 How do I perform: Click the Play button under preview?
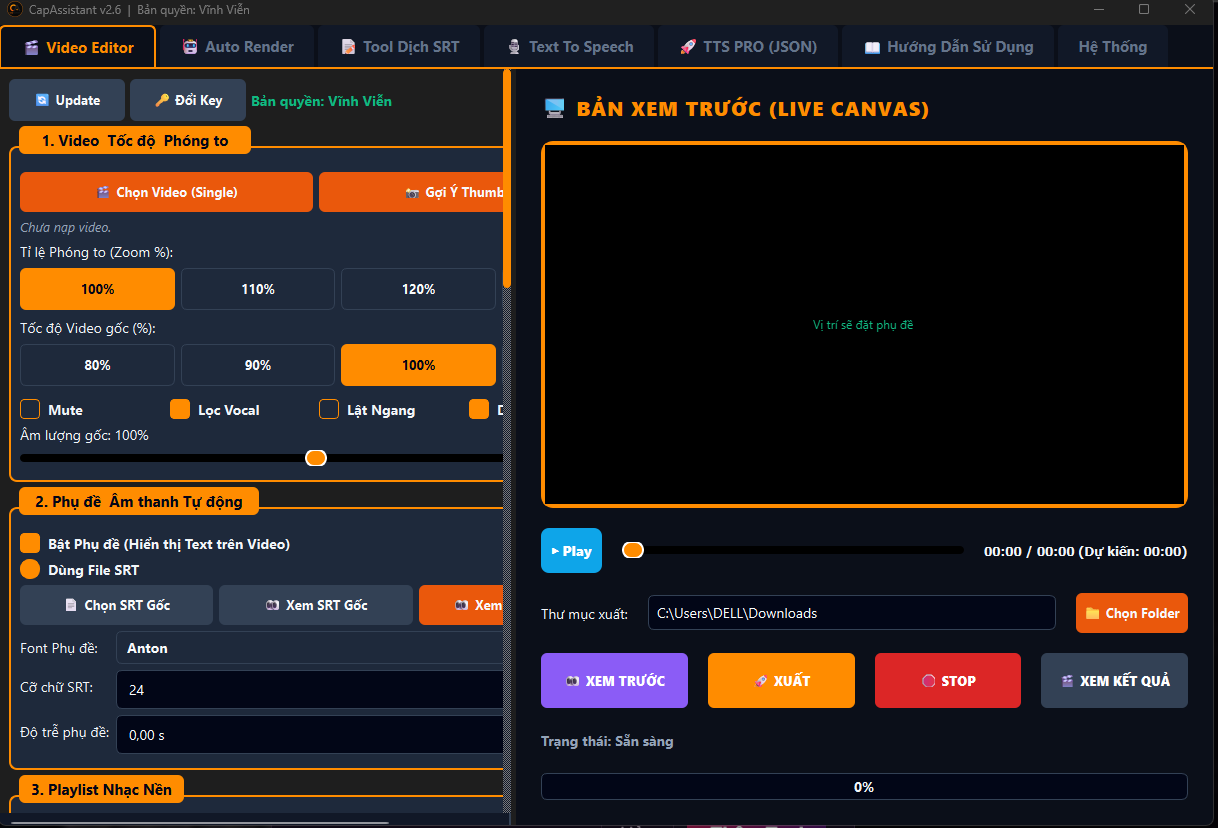pos(571,551)
